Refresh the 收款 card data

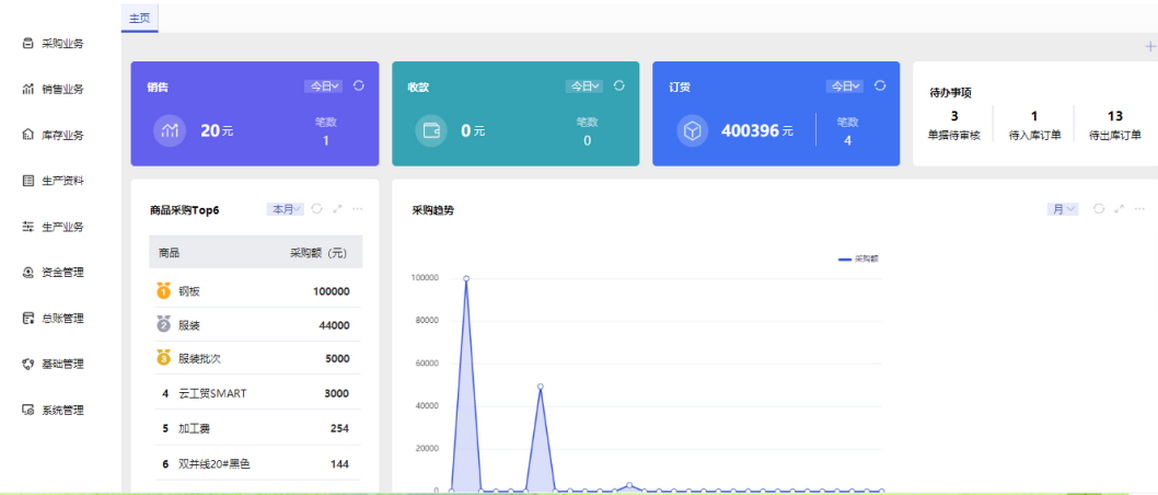pos(620,86)
